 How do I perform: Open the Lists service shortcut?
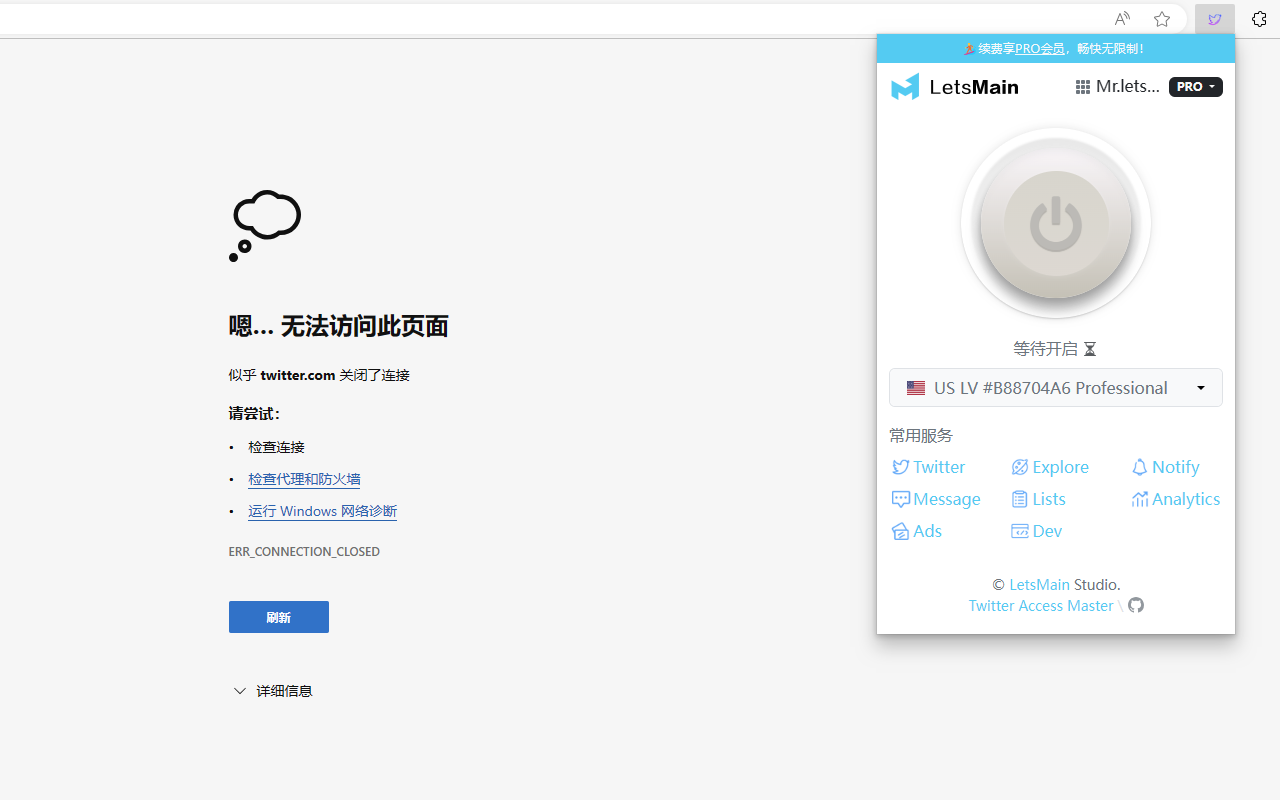(x=1038, y=499)
